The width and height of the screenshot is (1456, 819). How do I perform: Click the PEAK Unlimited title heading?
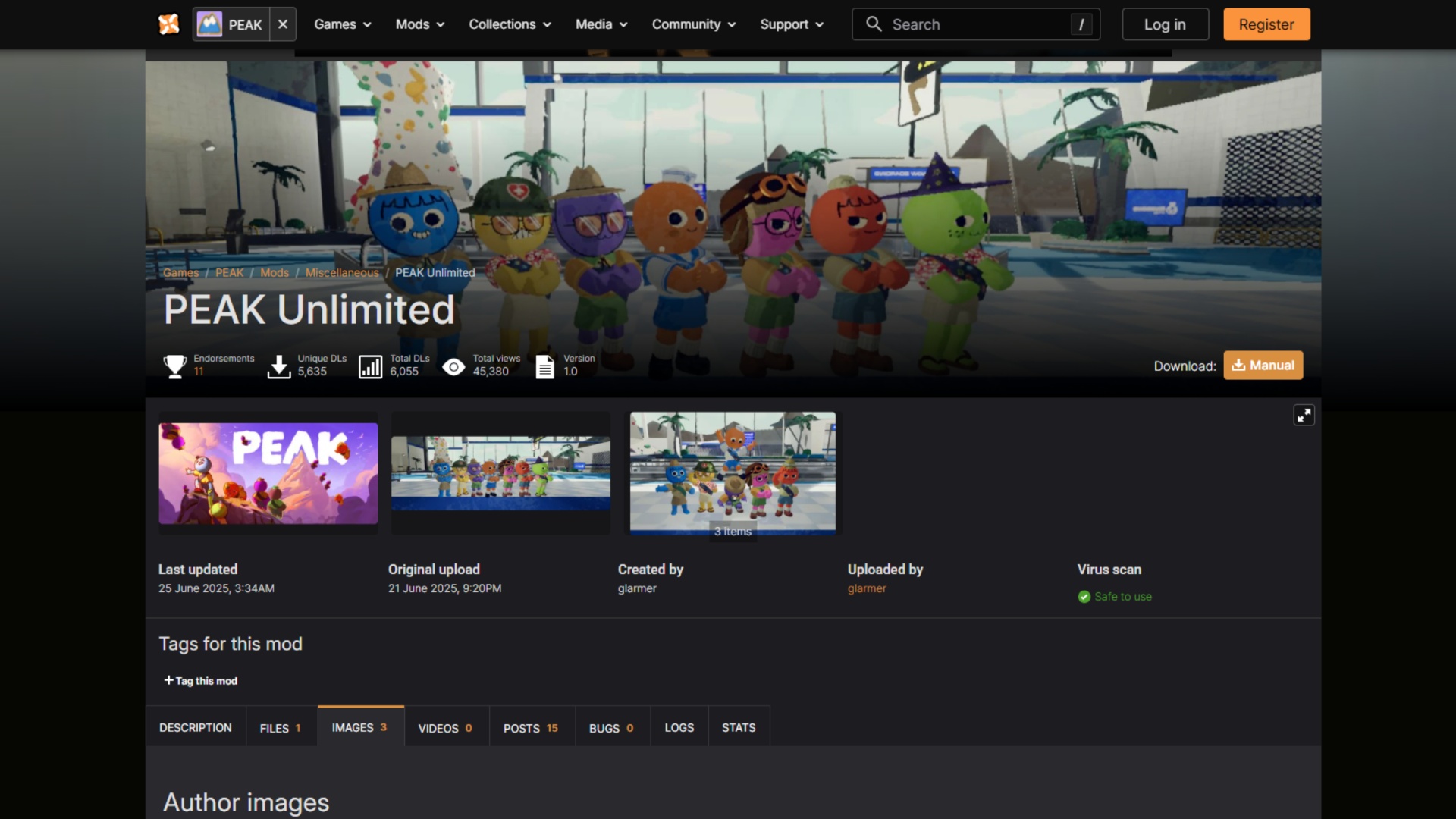[x=309, y=309]
